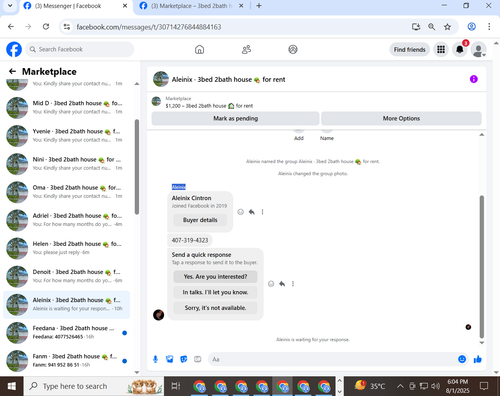This screenshot has height=396, width=500.
Task: Focus the Search Facebook field
Action: 80,49
